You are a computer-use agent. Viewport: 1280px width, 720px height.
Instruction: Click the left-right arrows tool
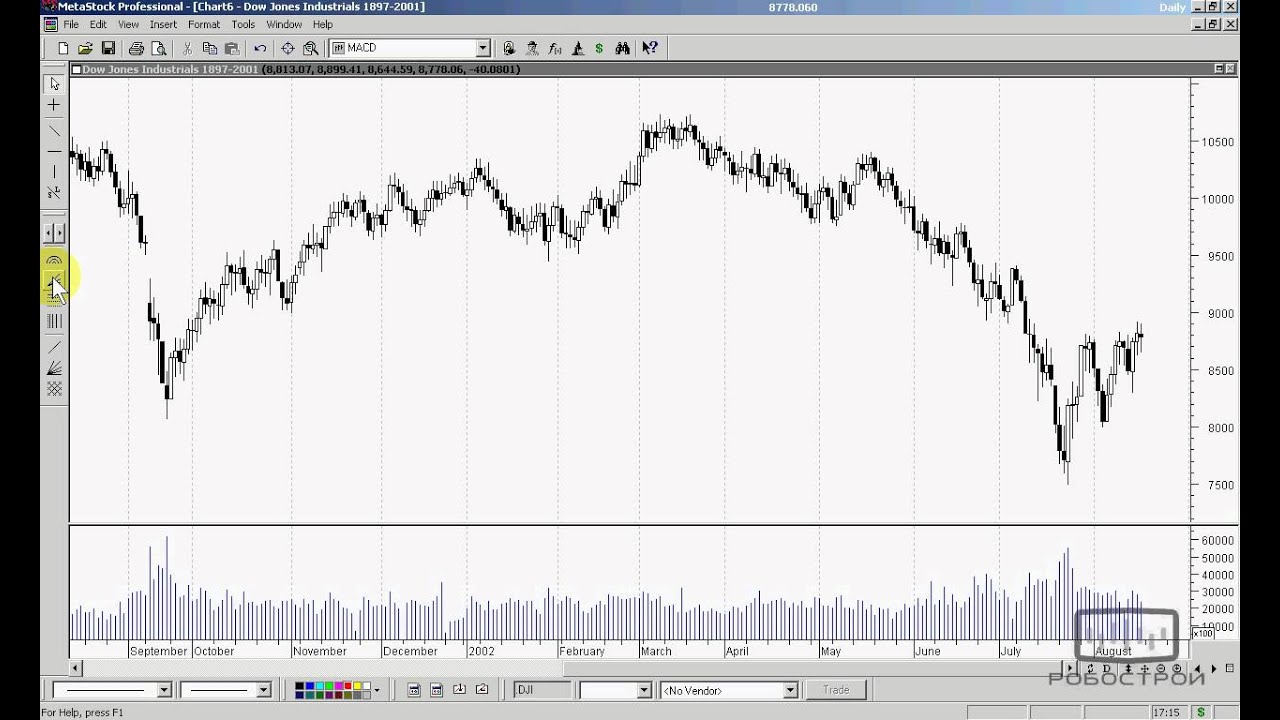pos(54,233)
